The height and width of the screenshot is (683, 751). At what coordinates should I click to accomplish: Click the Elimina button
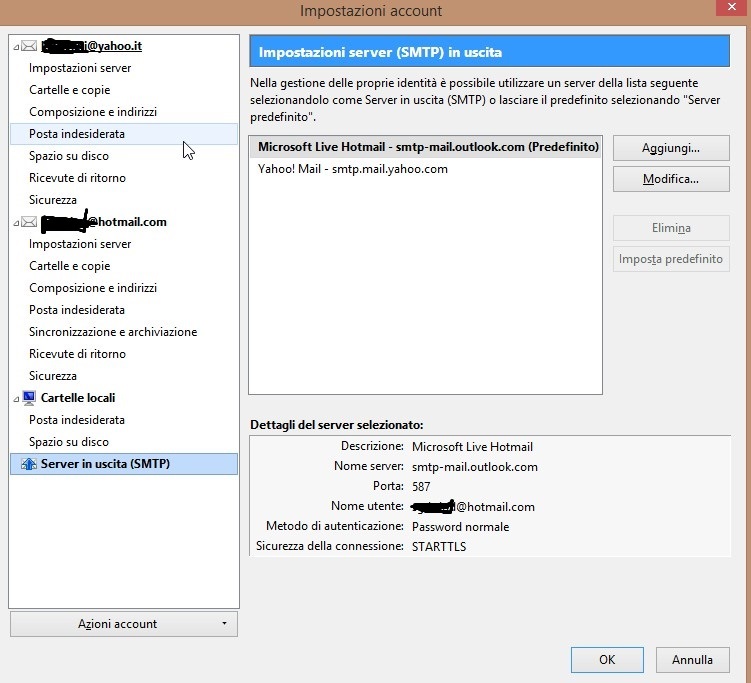tap(671, 228)
